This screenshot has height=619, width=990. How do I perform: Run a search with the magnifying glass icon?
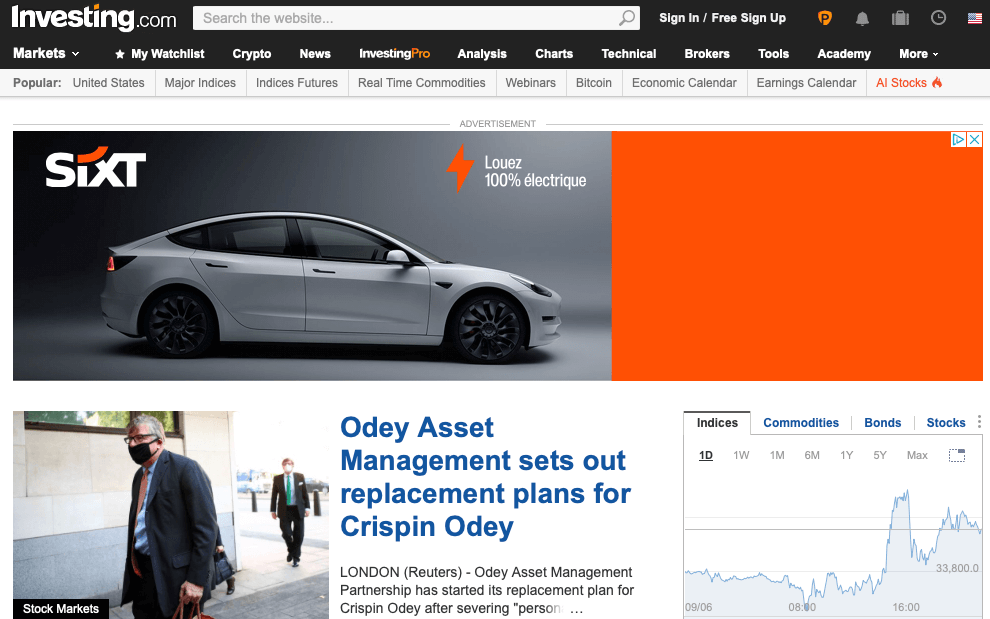(627, 18)
